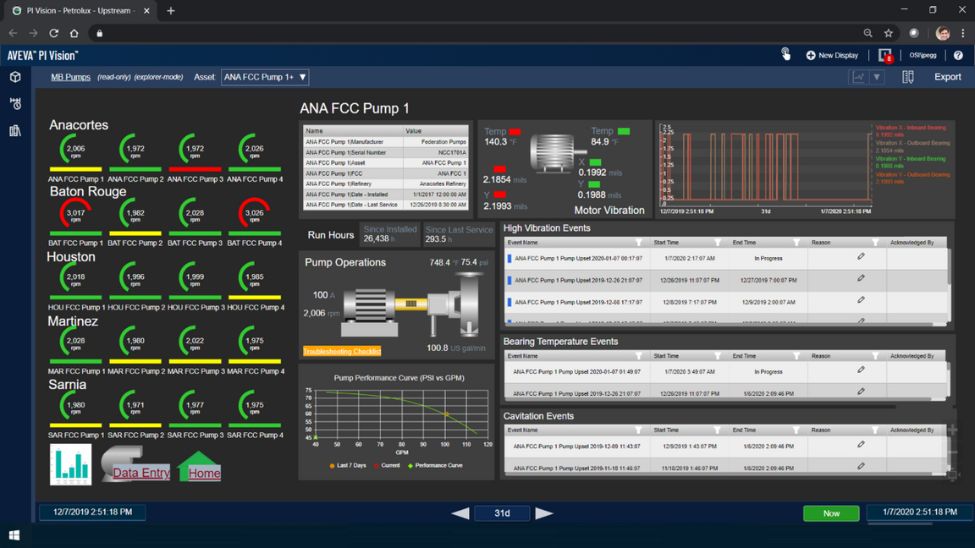Viewport: 975px width, 548px height.
Task: Select the ANA FCC Pump 1 gauge
Action: click(x=75, y=149)
